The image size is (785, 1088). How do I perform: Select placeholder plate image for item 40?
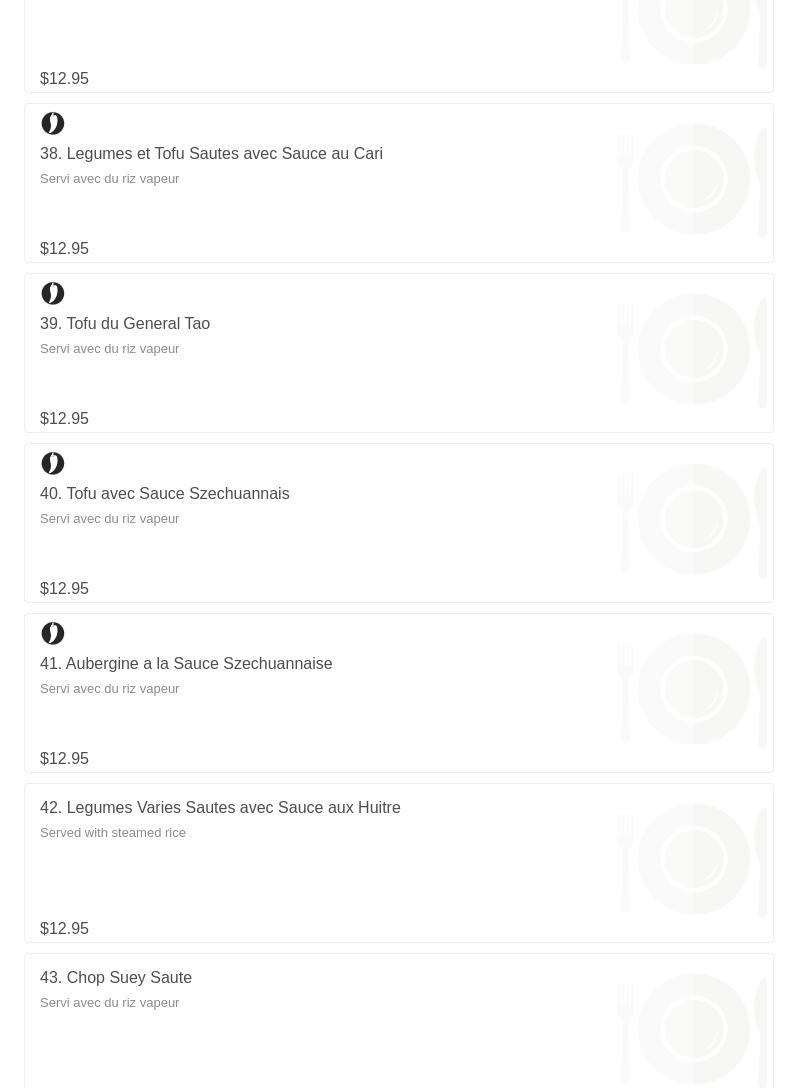pyautogui.click(x=693, y=519)
